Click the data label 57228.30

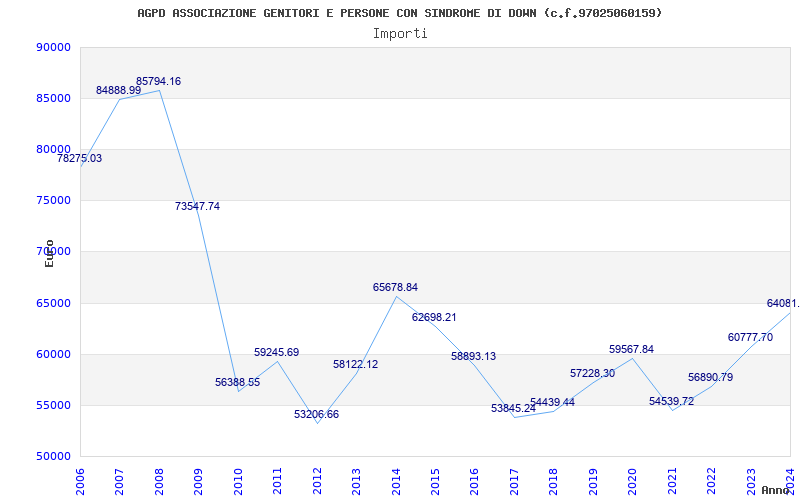click(592, 373)
